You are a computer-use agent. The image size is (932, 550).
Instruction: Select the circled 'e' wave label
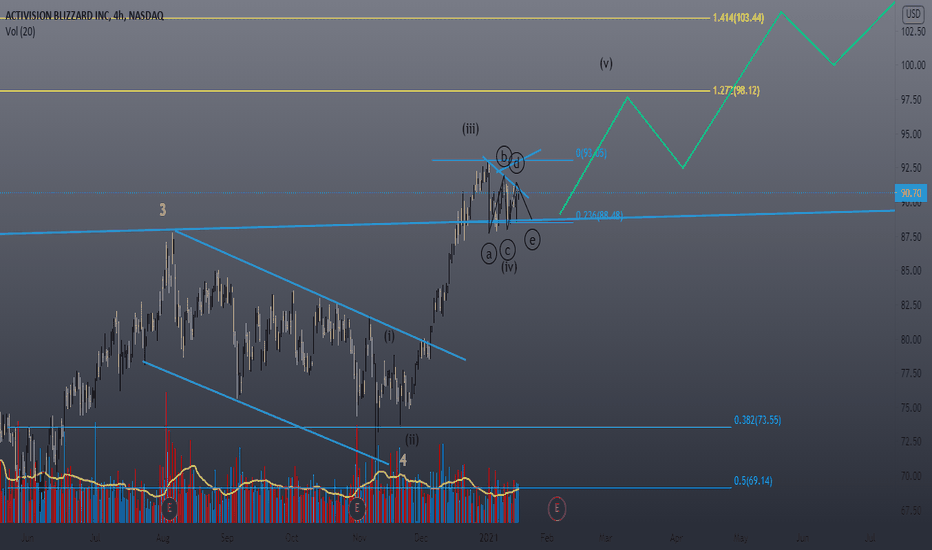click(x=533, y=240)
